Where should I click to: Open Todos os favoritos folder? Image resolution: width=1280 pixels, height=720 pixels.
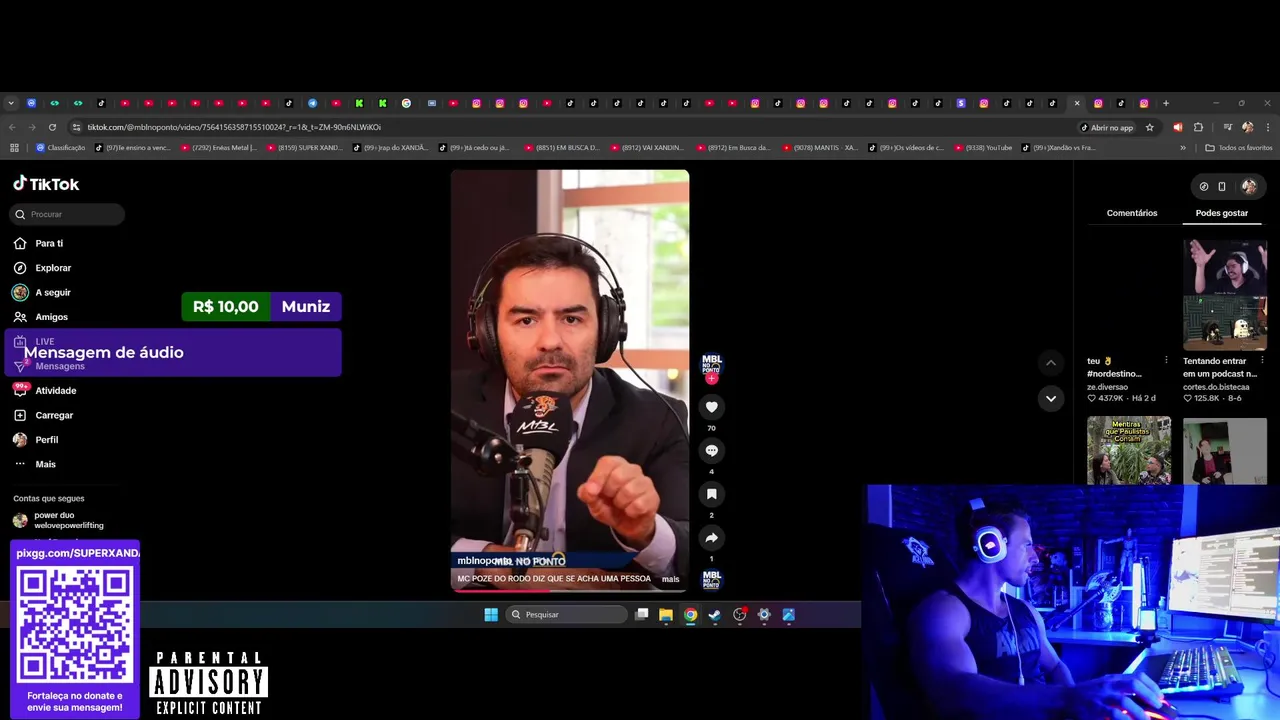pos(1239,148)
